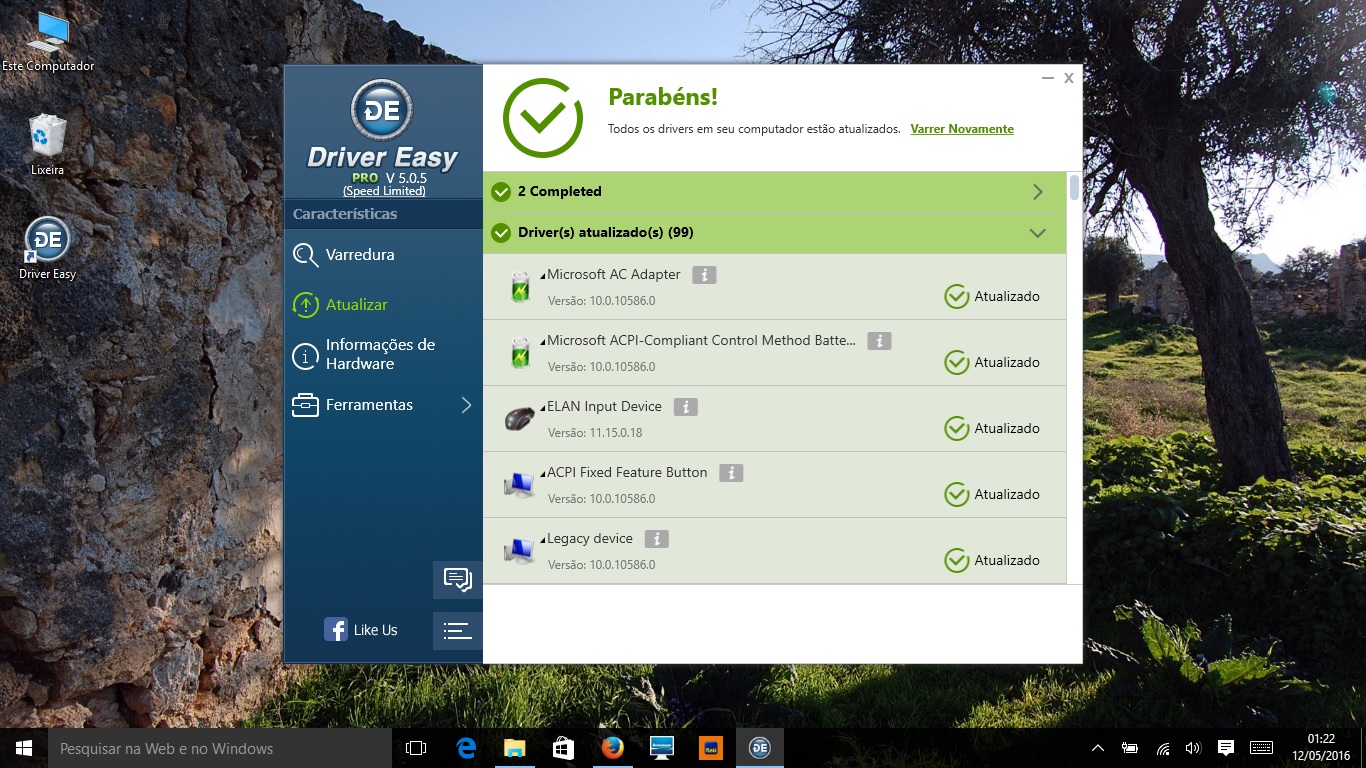This screenshot has height=768, width=1366.
Task: Open Lixeira recycle bin desktop icon
Action: 47,145
